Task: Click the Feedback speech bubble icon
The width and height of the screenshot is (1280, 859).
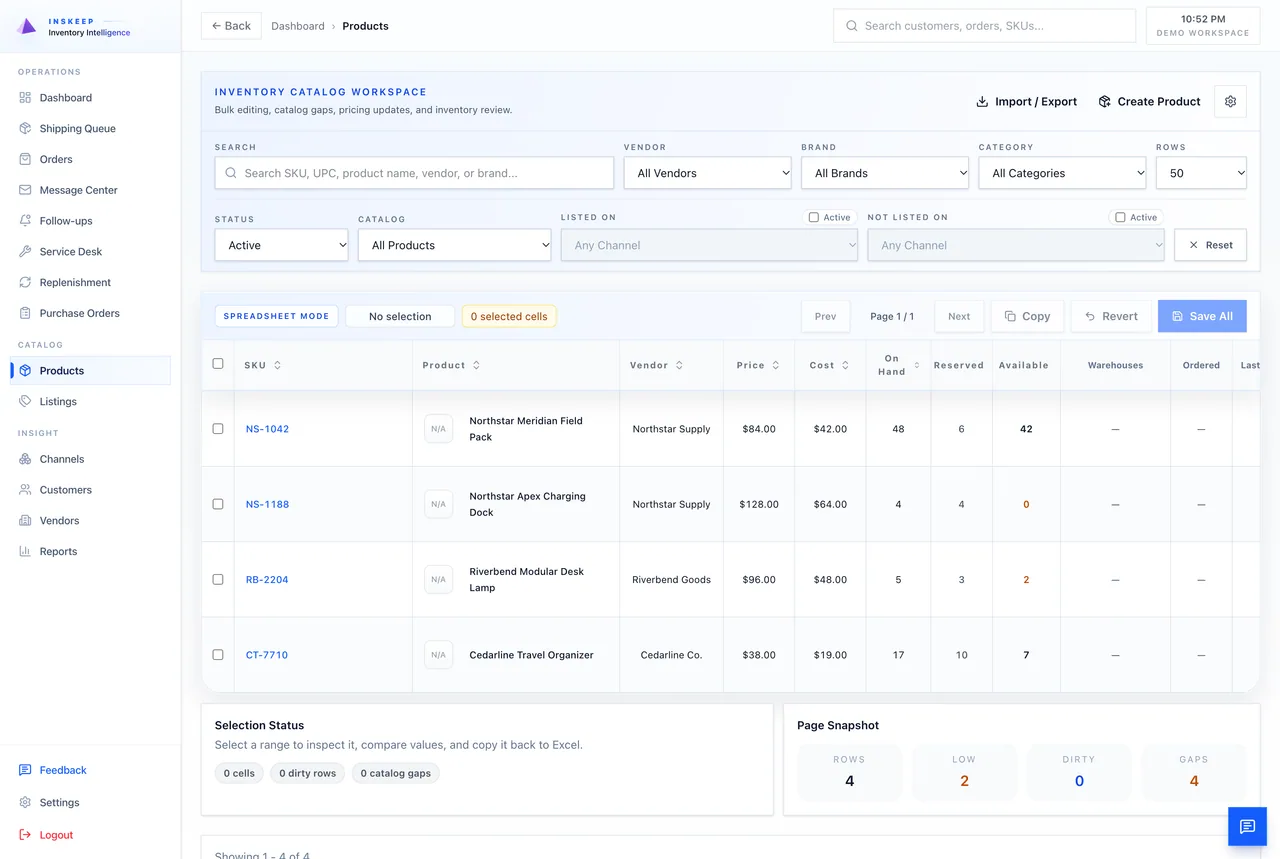Action: click(x=25, y=770)
